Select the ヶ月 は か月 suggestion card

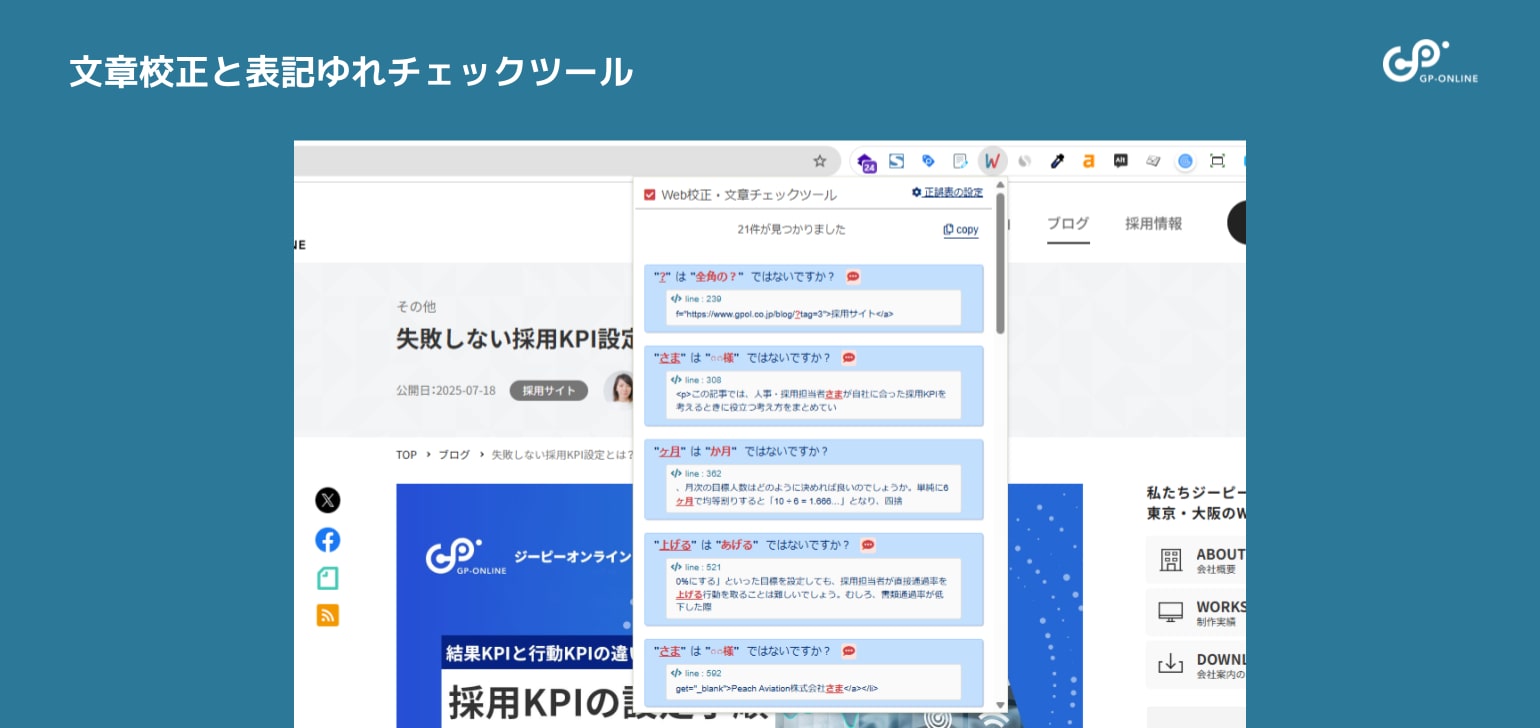pos(813,479)
